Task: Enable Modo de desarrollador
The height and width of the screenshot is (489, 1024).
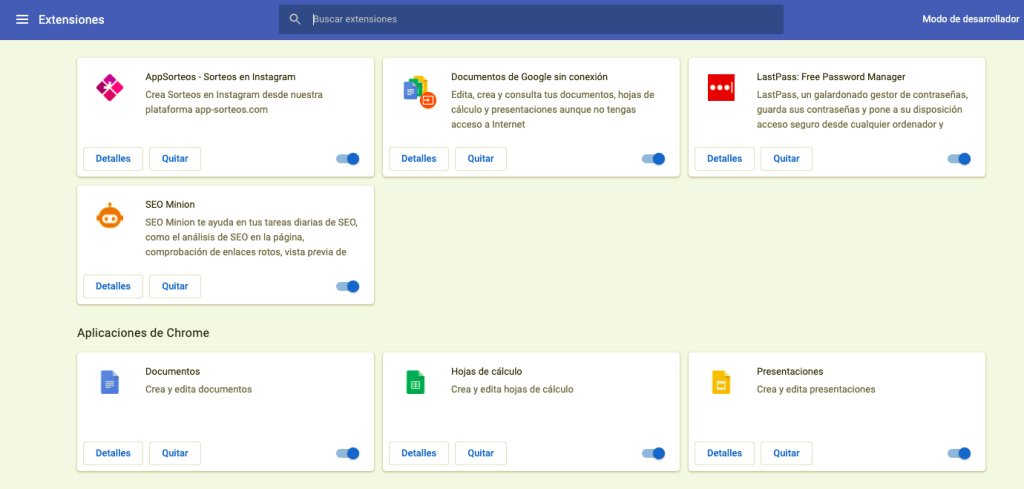Action: click(970, 20)
